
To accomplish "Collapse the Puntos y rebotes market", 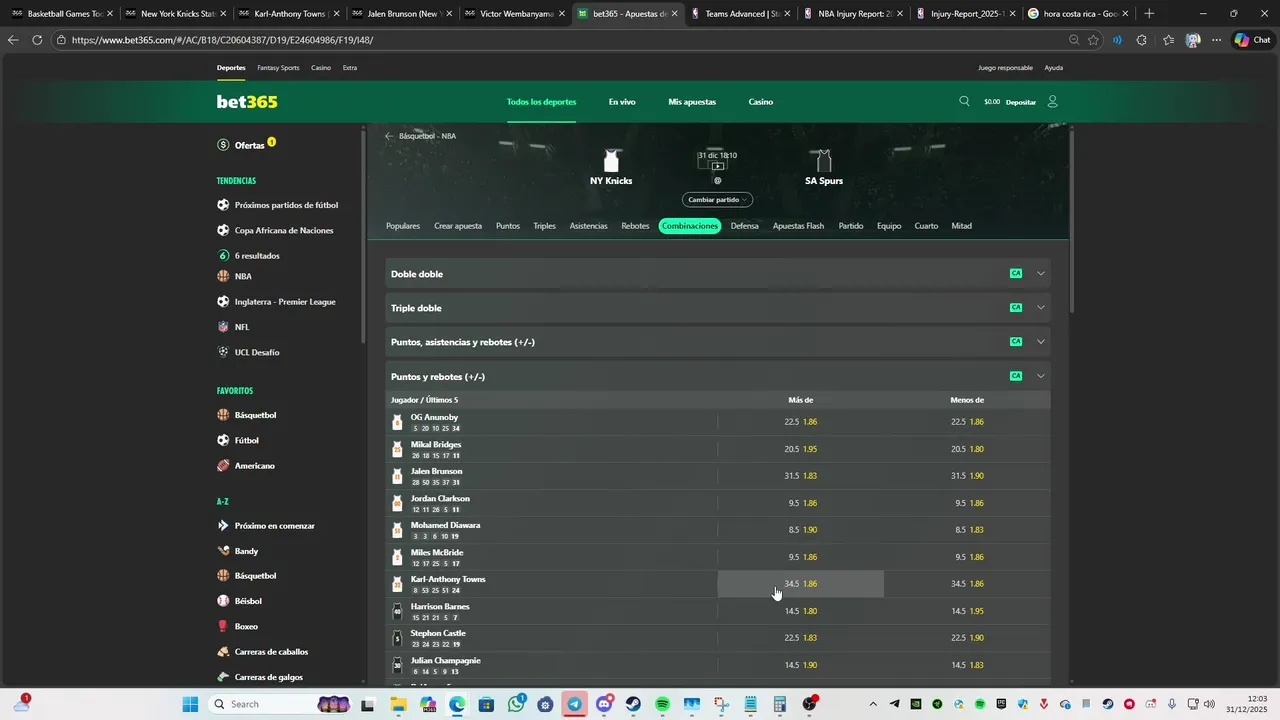I will 1041,376.
